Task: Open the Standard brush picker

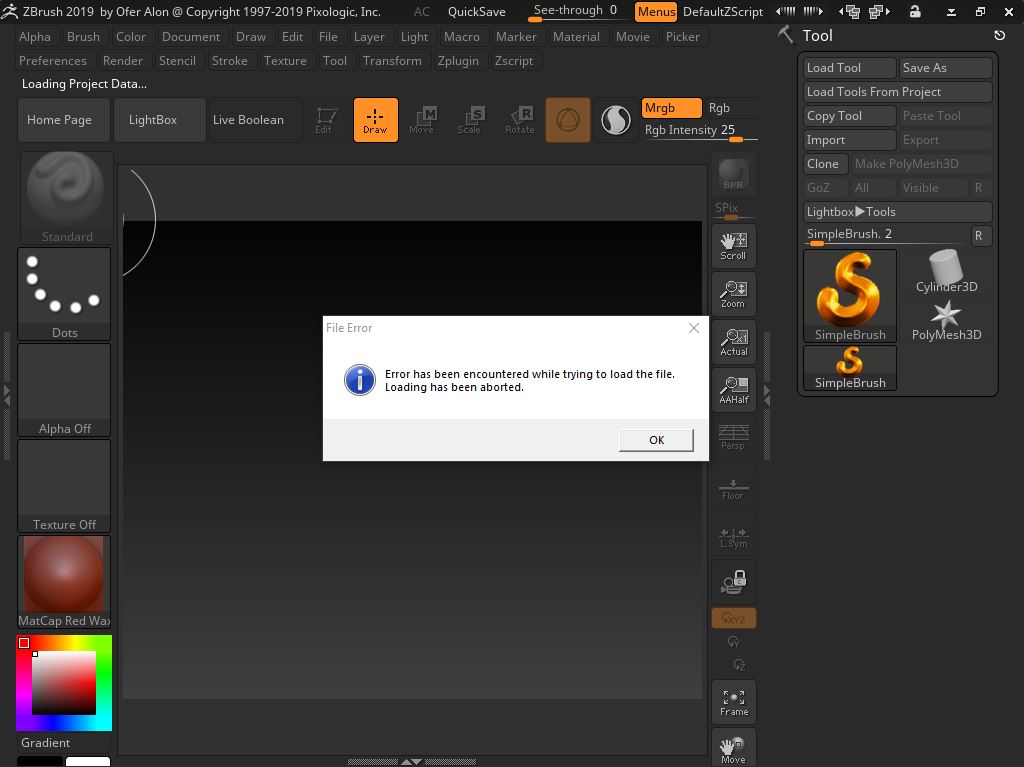Action: point(65,197)
